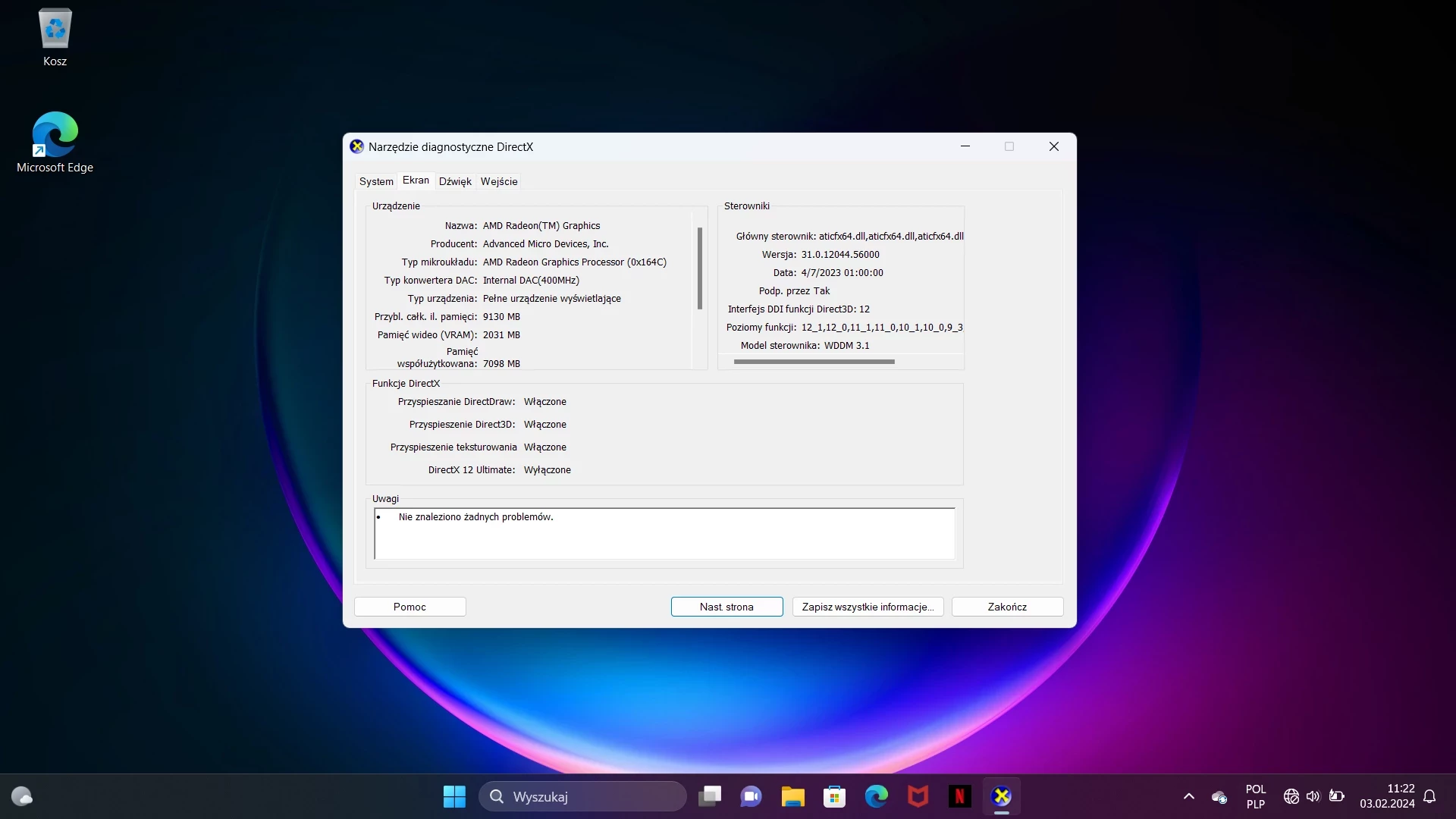
Task: Switch to the Dźwięk tab
Action: coord(455,181)
